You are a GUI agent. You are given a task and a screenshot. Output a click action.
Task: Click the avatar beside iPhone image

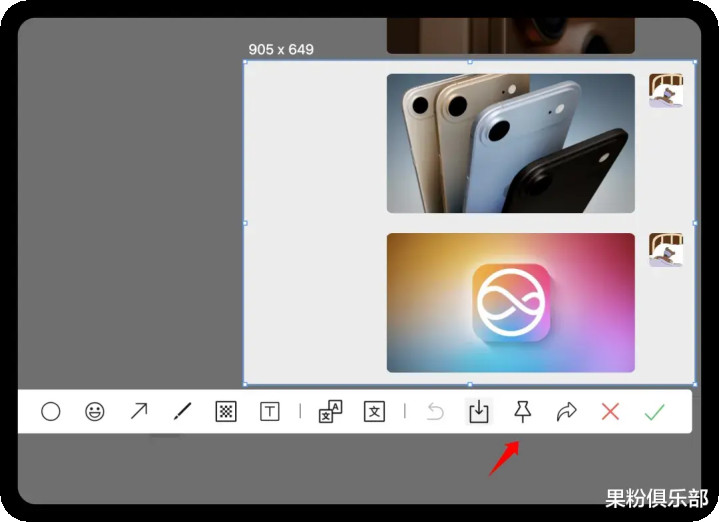click(666, 91)
